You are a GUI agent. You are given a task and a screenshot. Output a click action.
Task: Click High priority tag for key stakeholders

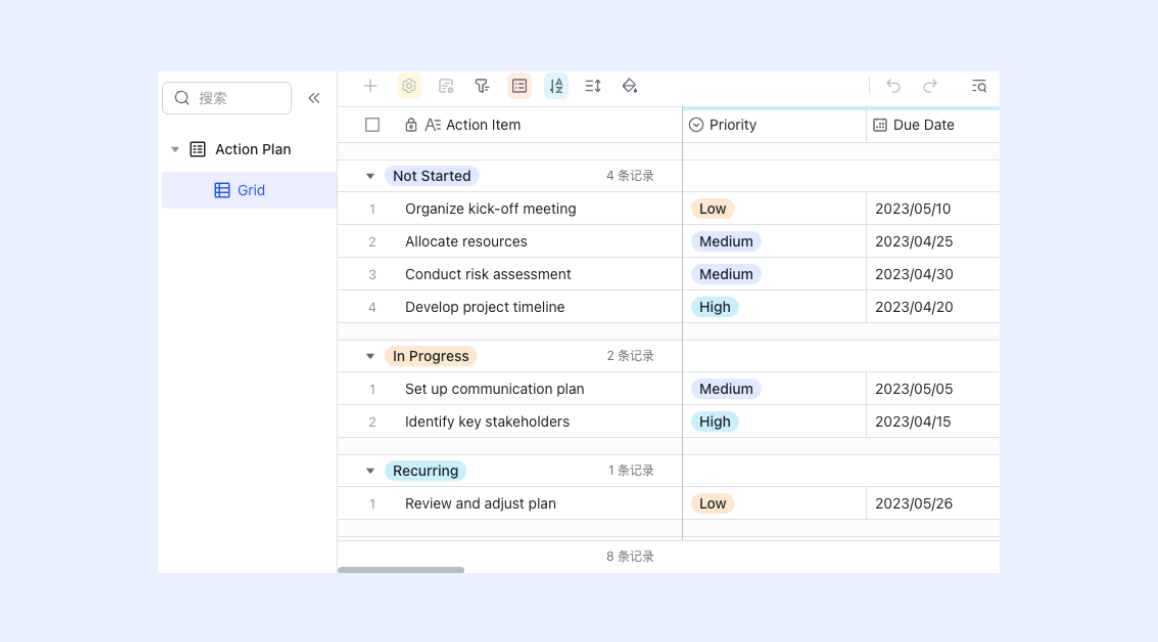coord(715,422)
